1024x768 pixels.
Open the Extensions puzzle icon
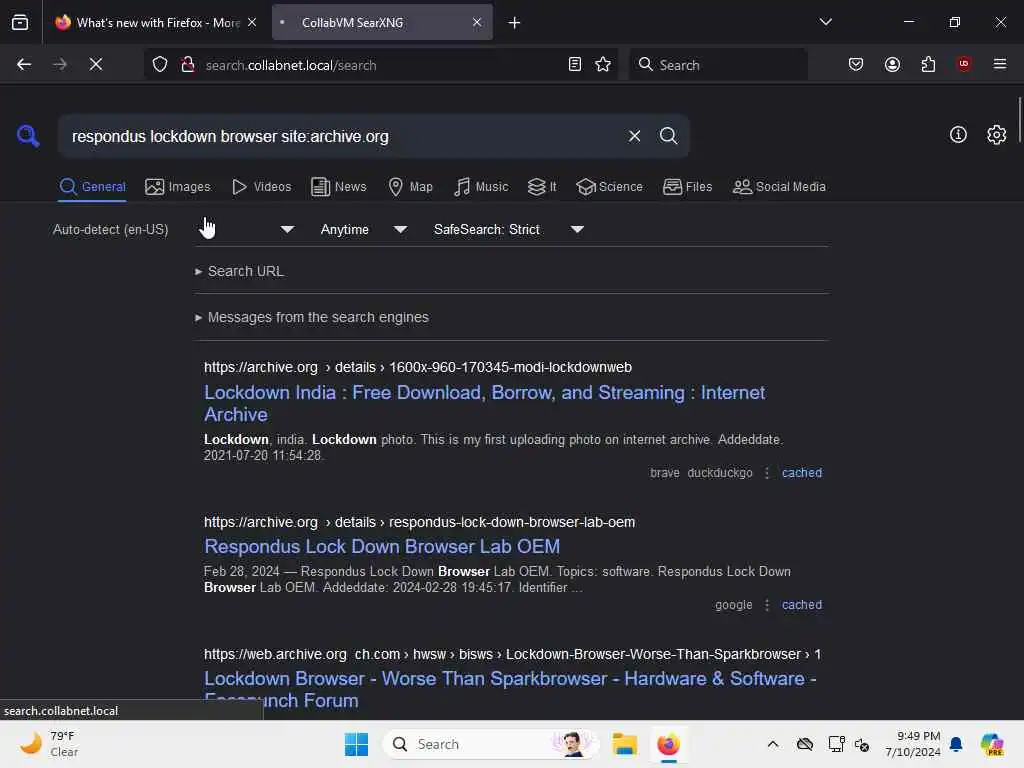(x=928, y=65)
